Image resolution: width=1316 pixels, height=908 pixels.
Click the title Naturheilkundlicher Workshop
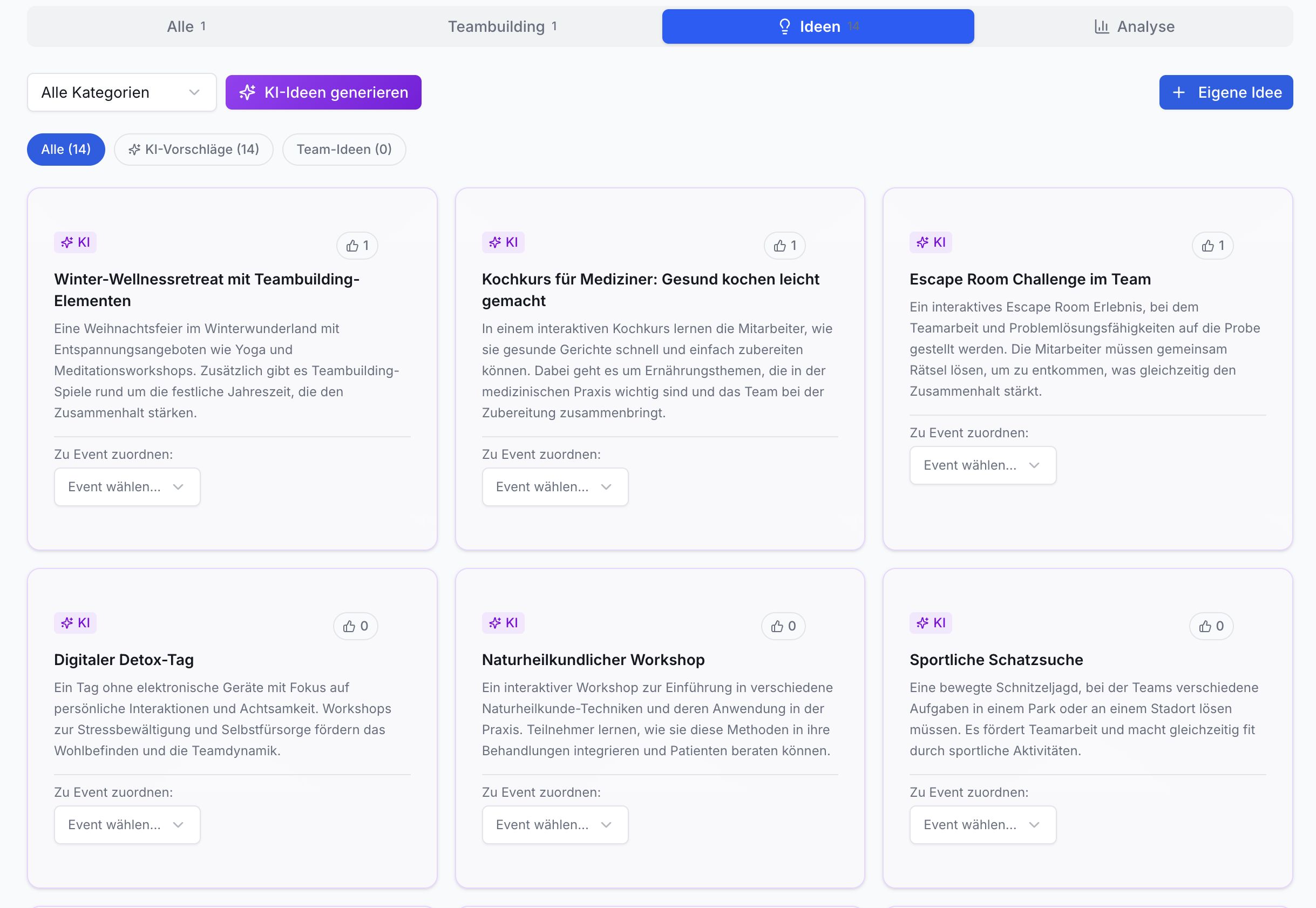pyautogui.click(x=593, y=660)
